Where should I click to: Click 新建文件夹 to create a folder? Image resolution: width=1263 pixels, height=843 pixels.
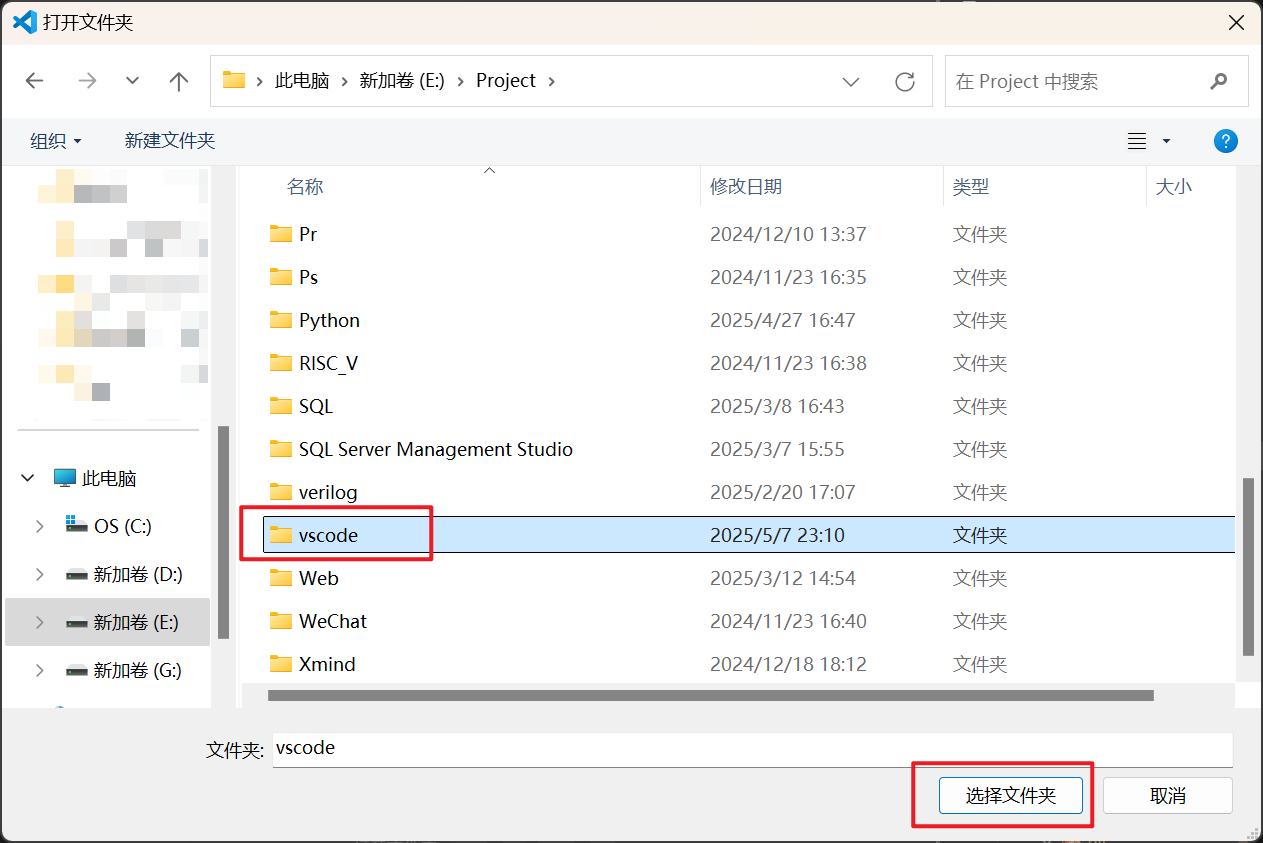170,141
